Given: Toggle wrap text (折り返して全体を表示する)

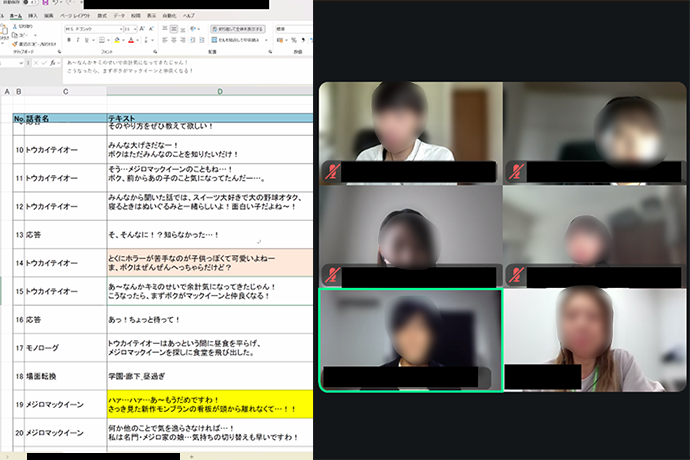Looking at the screenshot, I should point(237,29).
